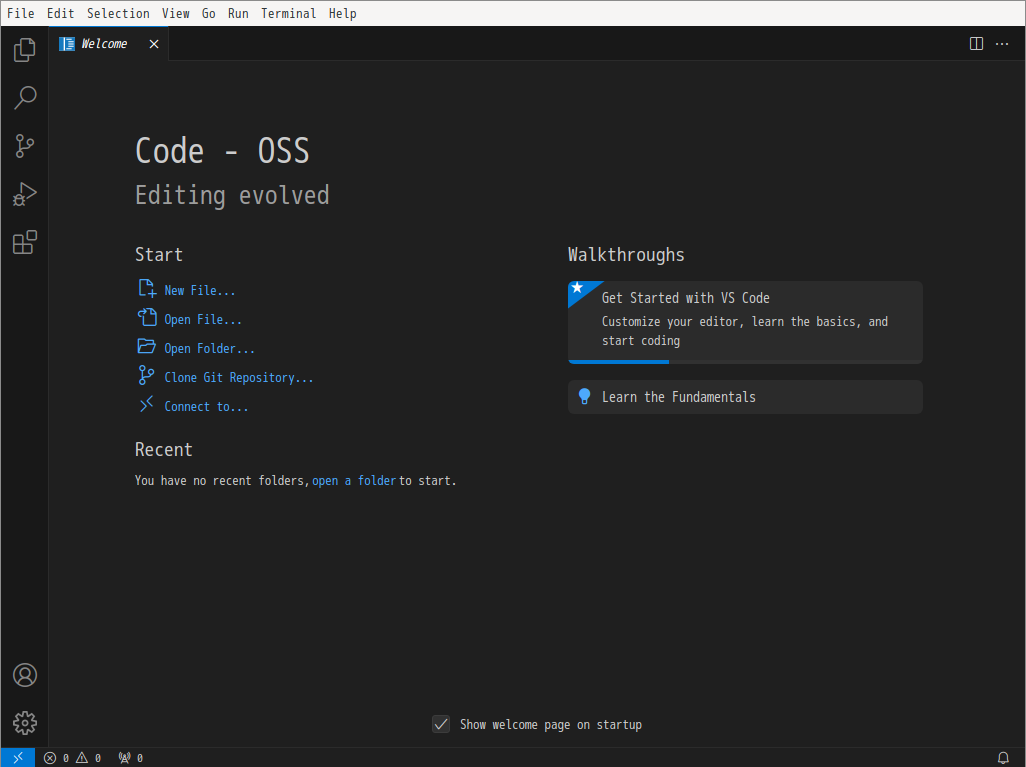Click the Open Folder icon

click(x=147, y=346)
